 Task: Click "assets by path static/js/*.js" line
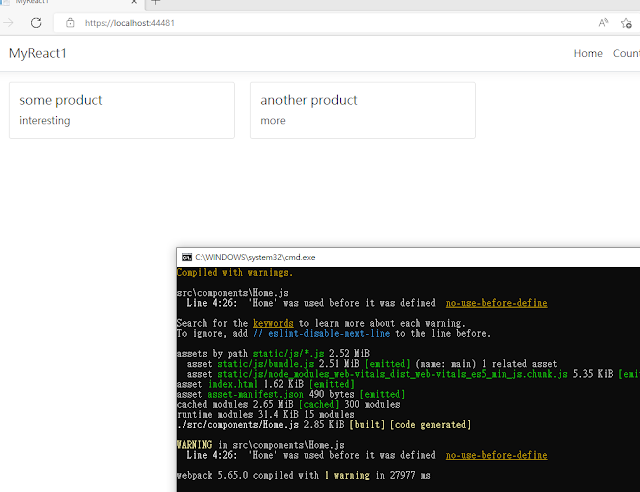pos(273,354)
